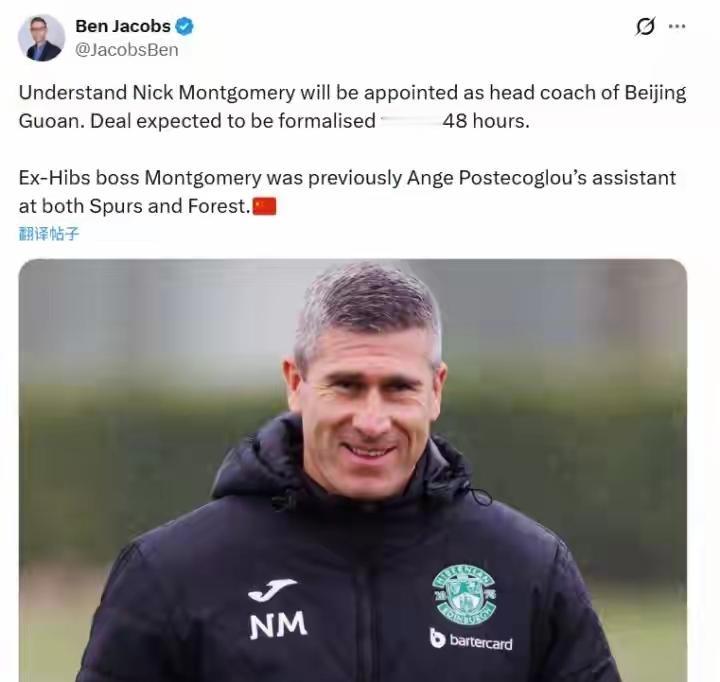This screenshot has height=682, width=720.
Task: Click the blue verified checkmark badge
Action: 185,26
